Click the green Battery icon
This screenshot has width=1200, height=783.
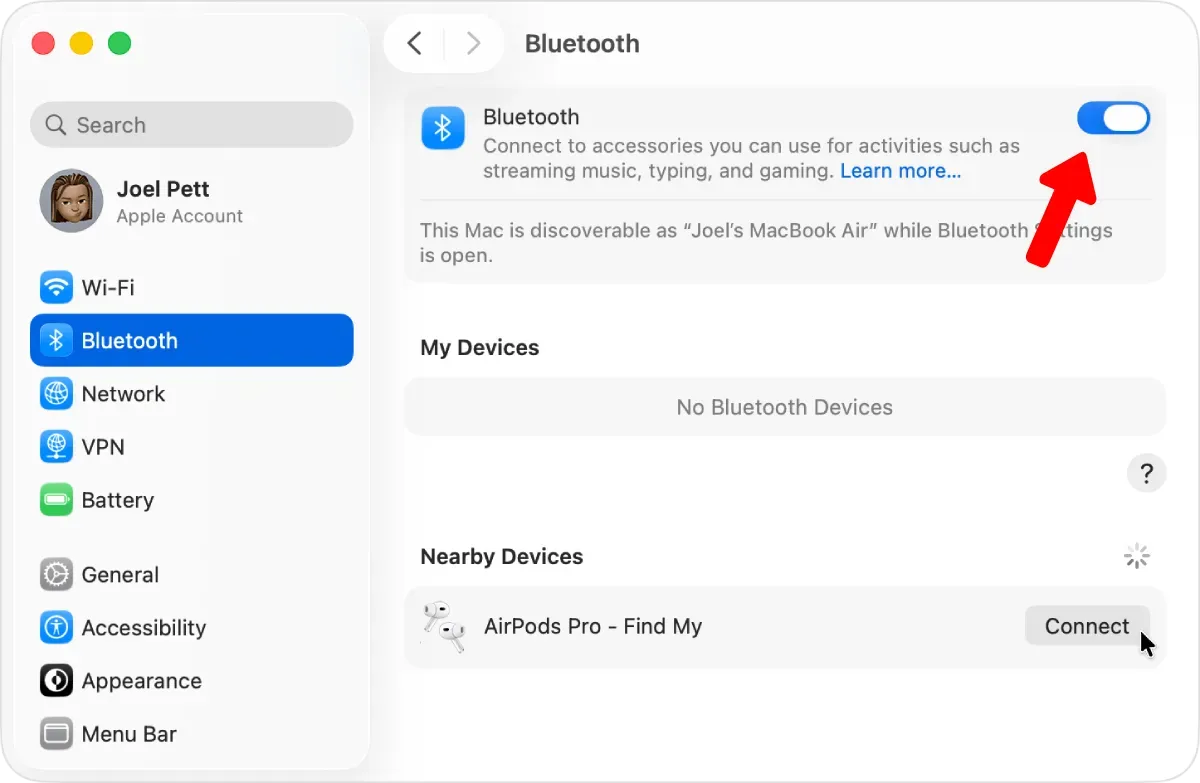pos(56,500)
